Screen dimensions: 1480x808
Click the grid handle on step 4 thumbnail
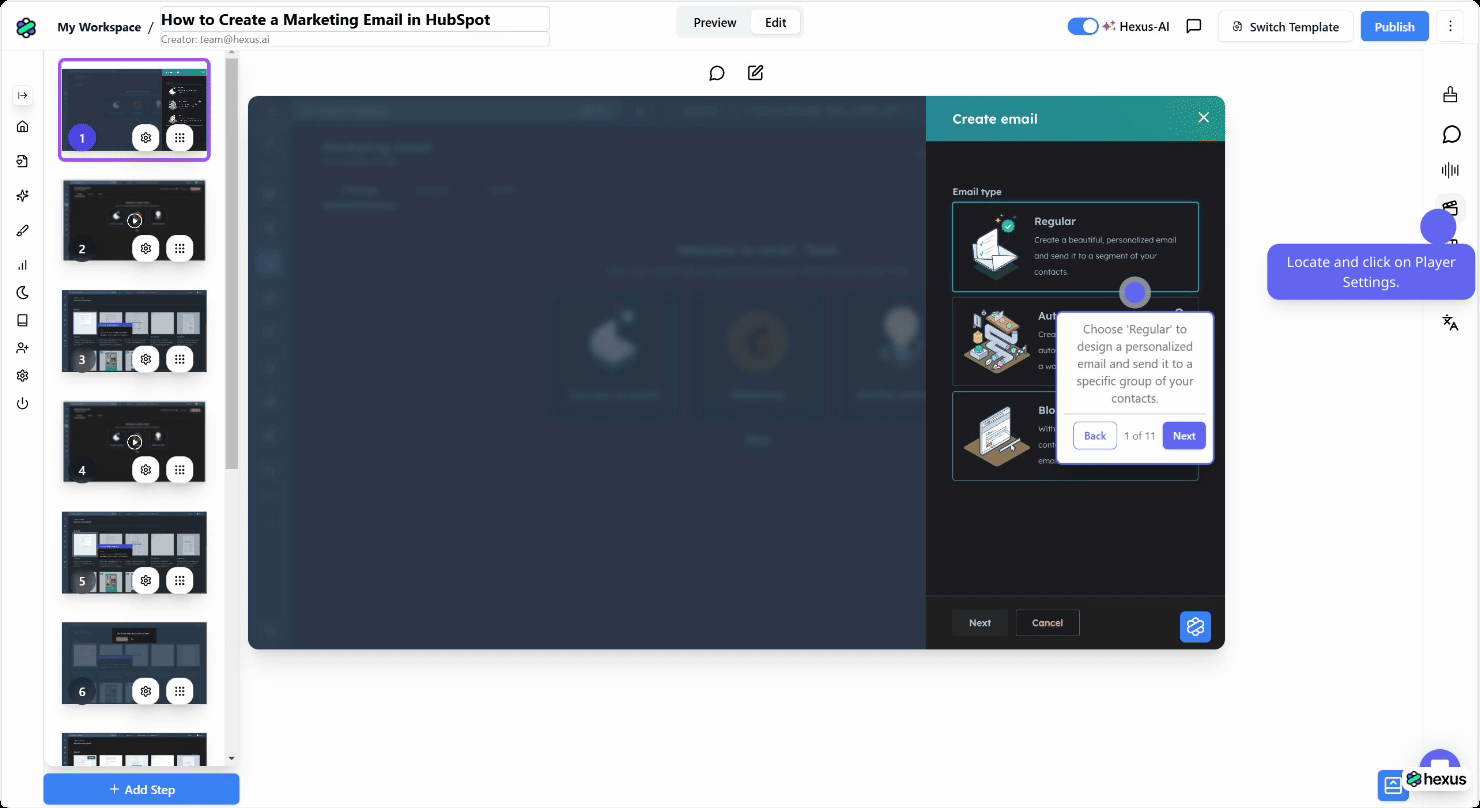(x=180, y=470)
